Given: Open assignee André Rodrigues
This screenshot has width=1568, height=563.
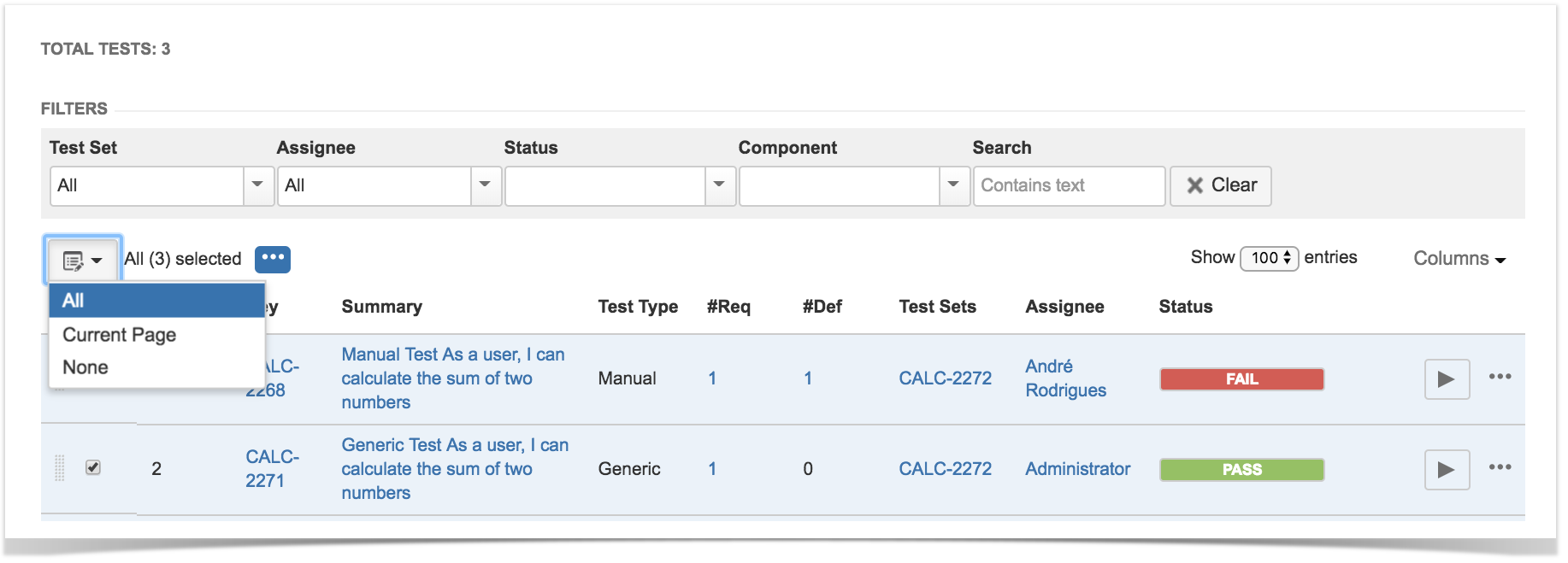Looking at the screenshot, I should click(x=1066, y=378).
